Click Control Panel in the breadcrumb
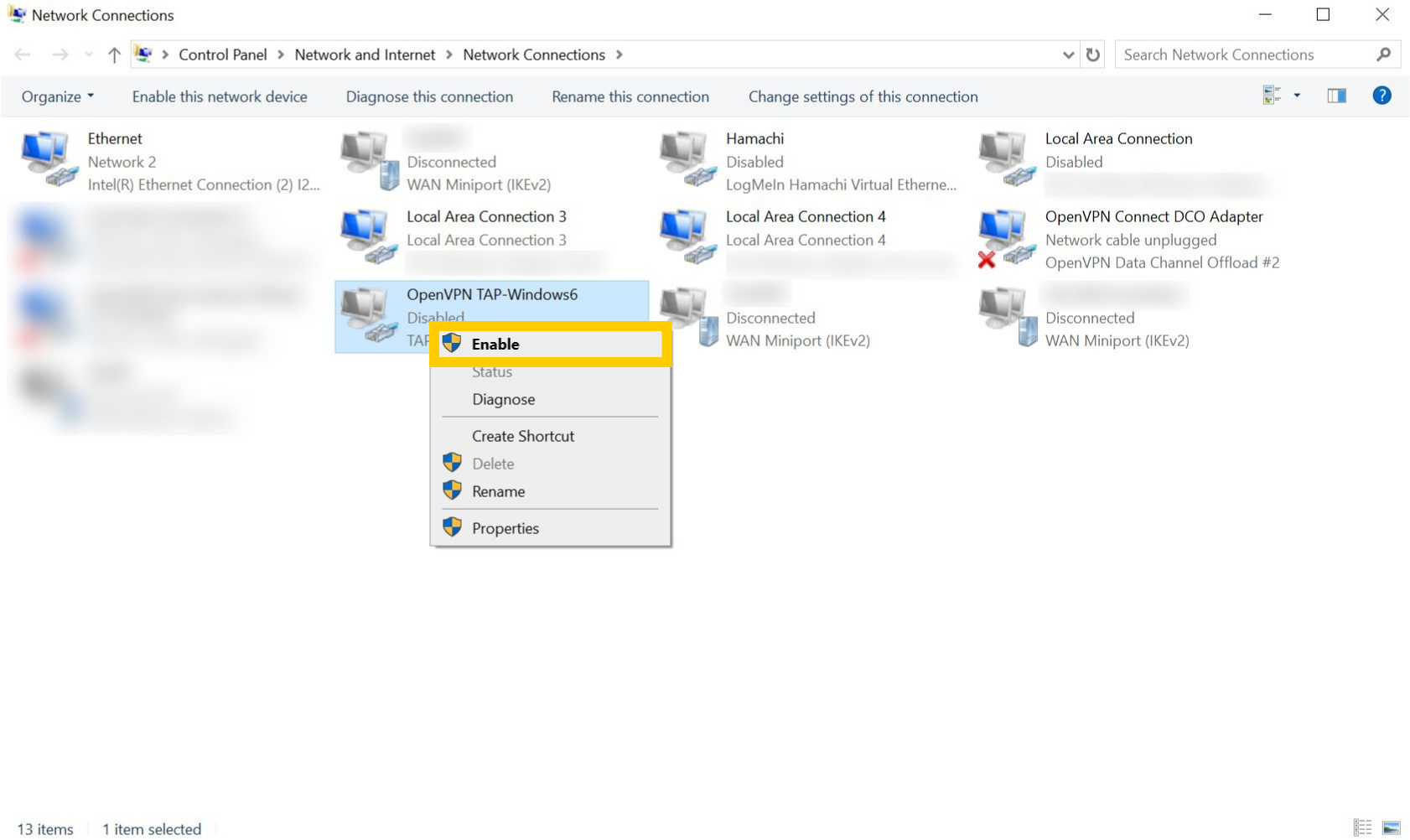The image size is (1410, 840). pyautogui.click(x=222, y=55)
